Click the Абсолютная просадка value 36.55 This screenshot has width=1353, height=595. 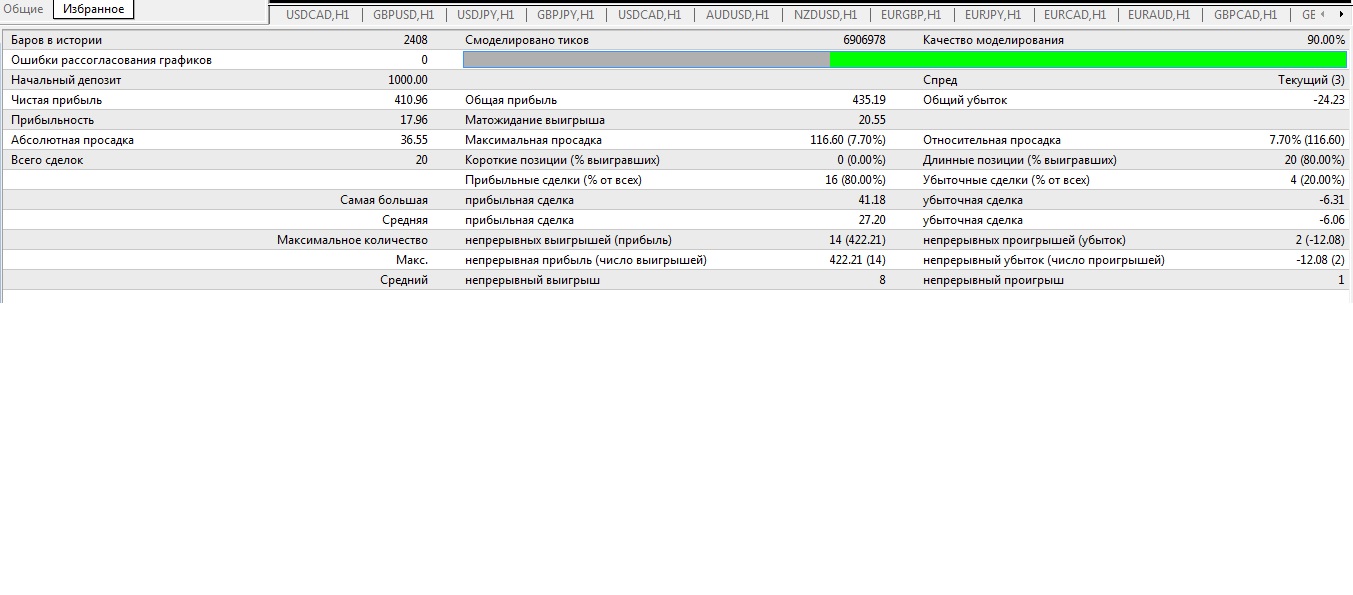coord(414,140)
